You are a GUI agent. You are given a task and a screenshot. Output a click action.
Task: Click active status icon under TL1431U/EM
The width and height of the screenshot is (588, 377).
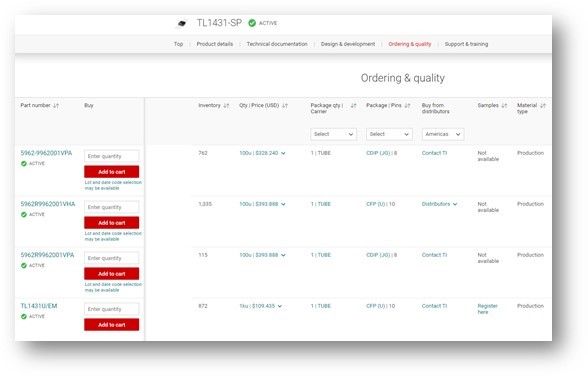point(24,317)
